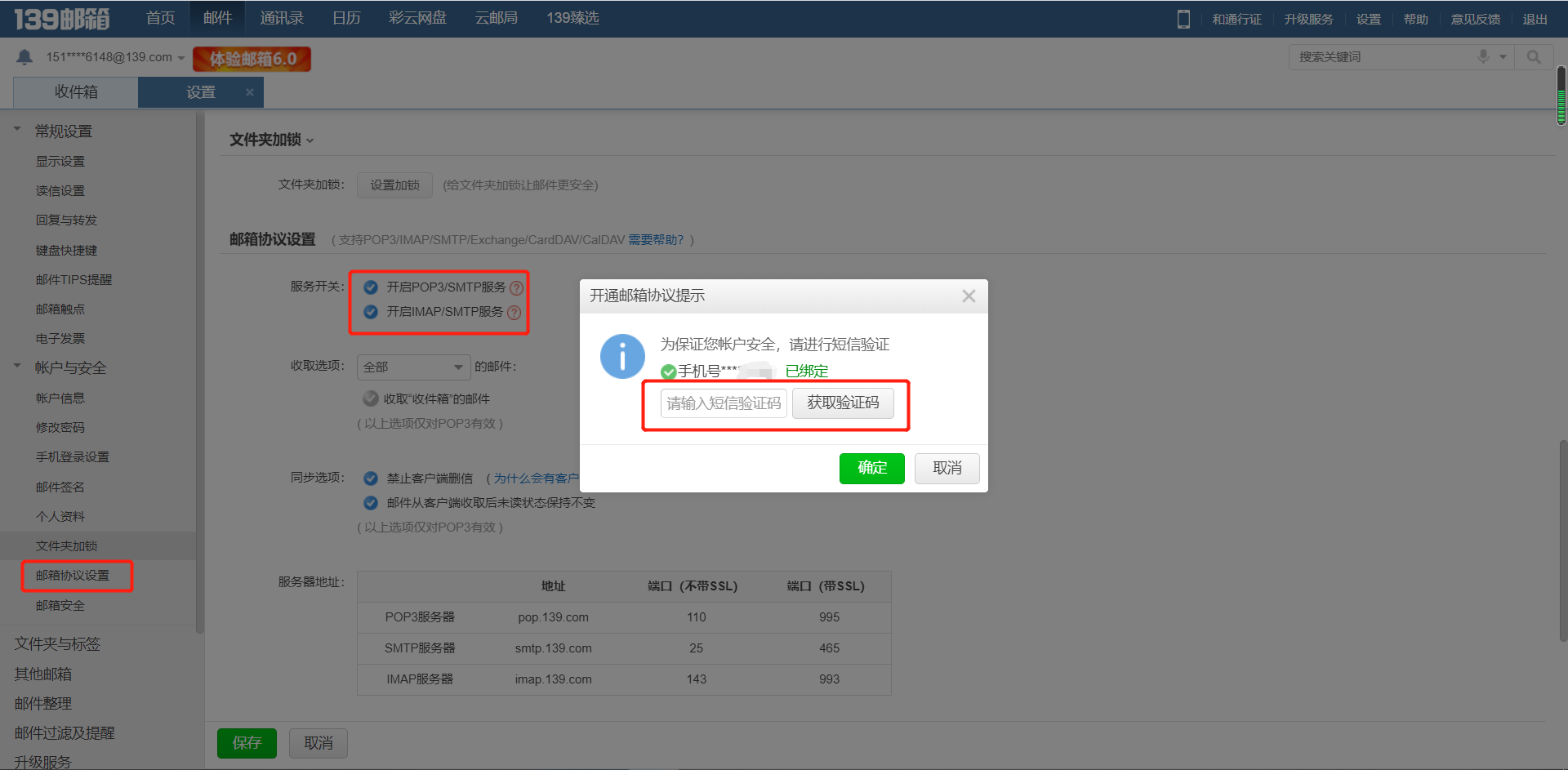Click the microphone voice search icon
Screen dimensions: 1568x770
point(1483,56)
